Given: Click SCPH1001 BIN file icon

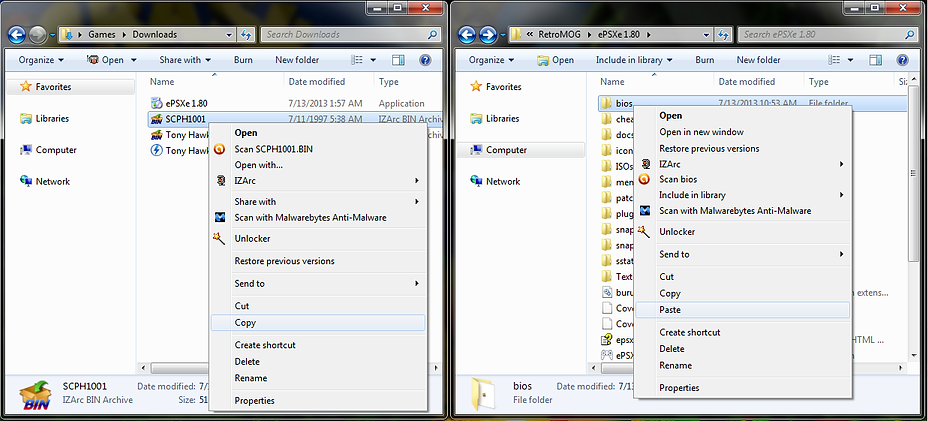Looking at the screenshot, I should click(156, 119).
